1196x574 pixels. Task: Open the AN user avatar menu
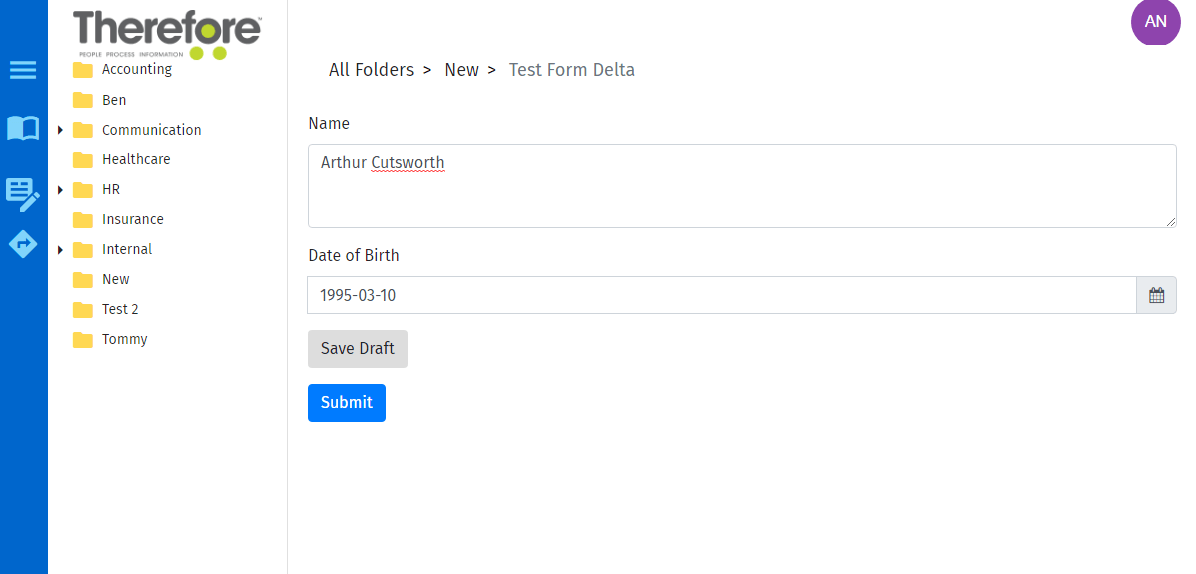pos(1155,22)
